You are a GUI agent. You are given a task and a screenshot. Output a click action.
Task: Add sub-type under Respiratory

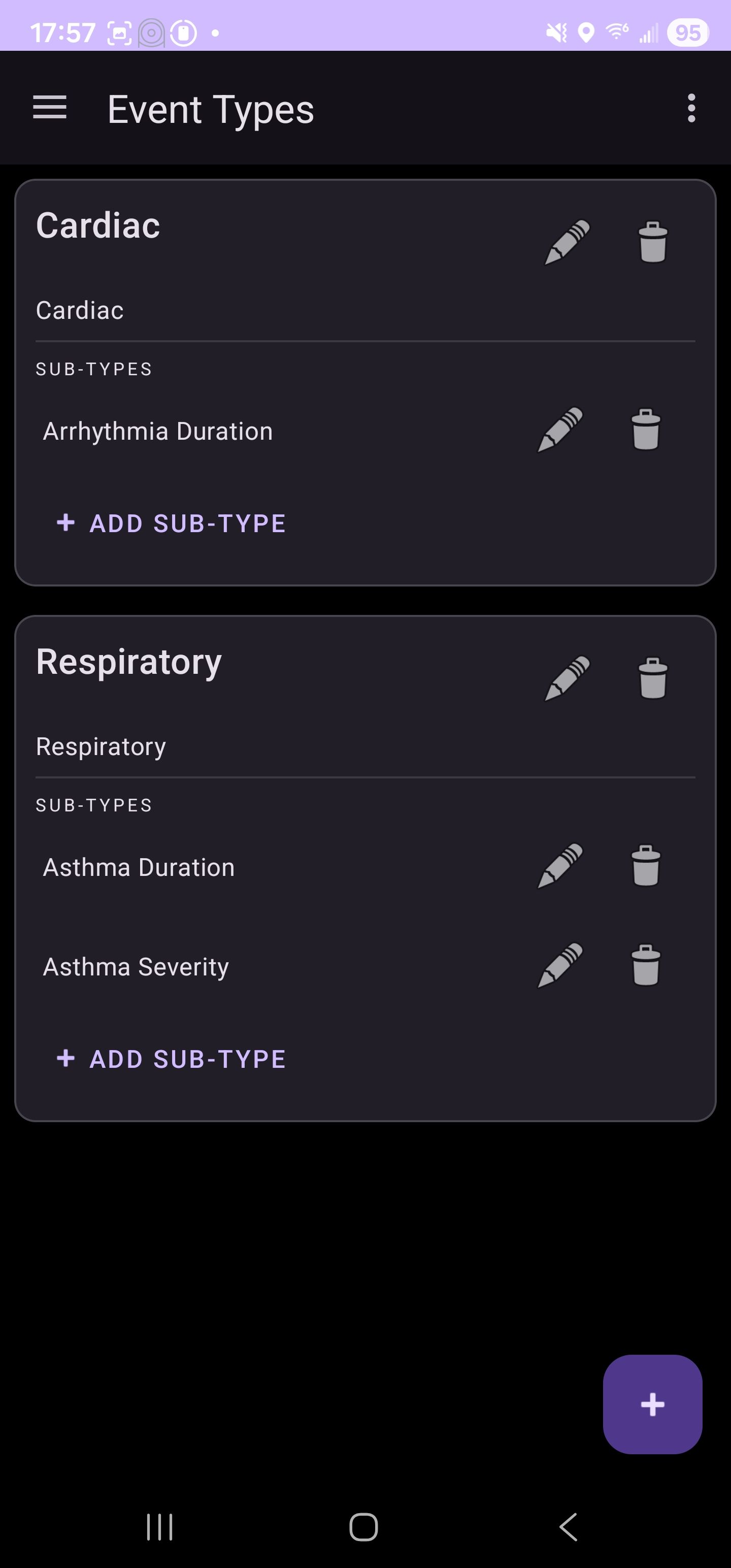click(x=171, y=1059)
